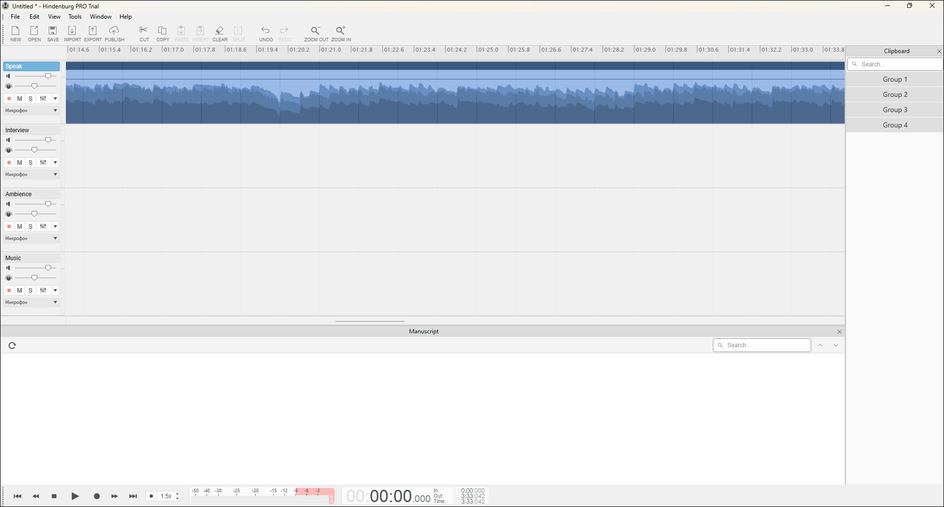Open Ambience track input source dropdown

(x=31, y=238)
